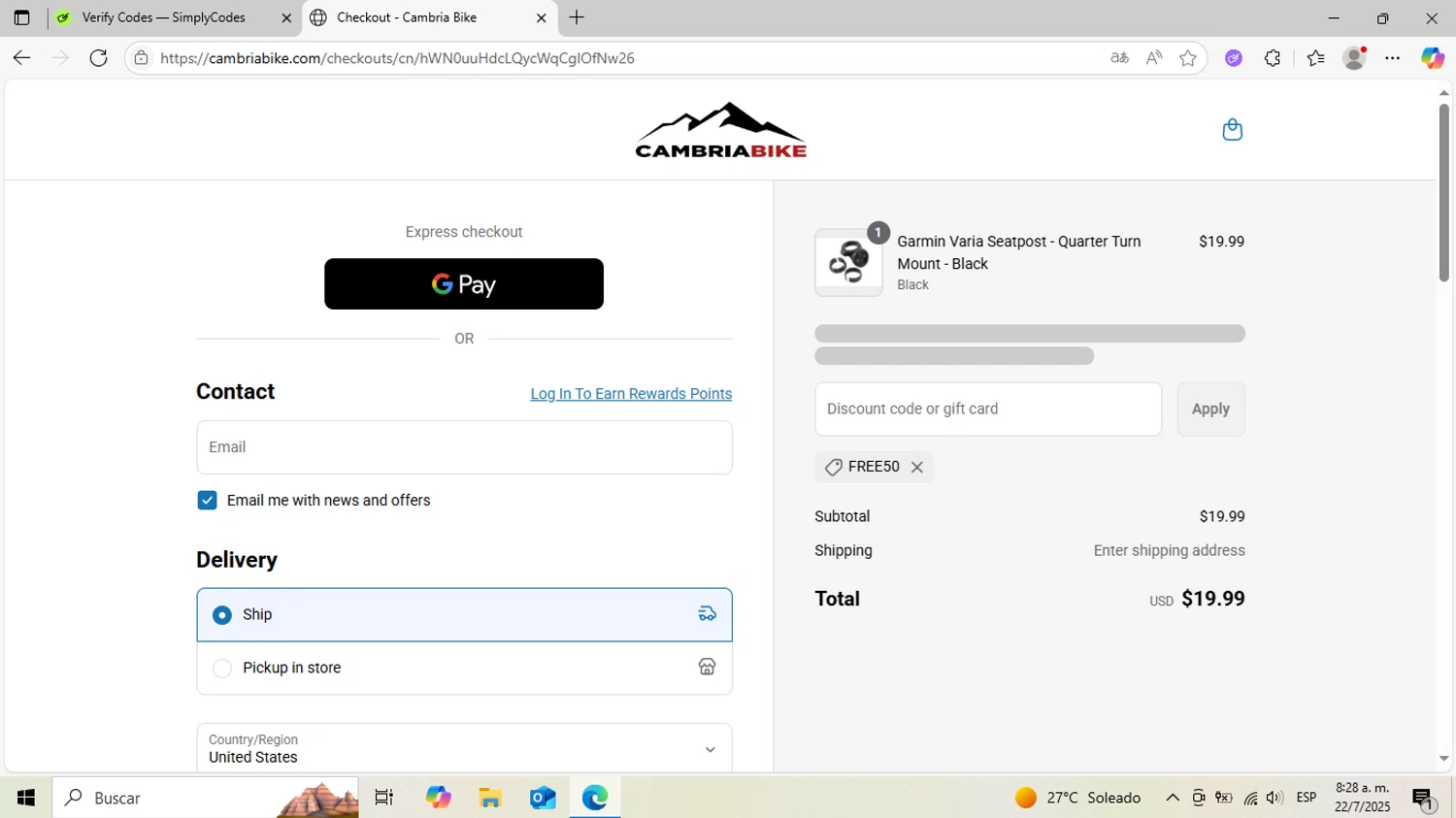The height and width of the screenshot is (818, 1456).
Task: Refresh the checkout page
Action: click(98, 58)
